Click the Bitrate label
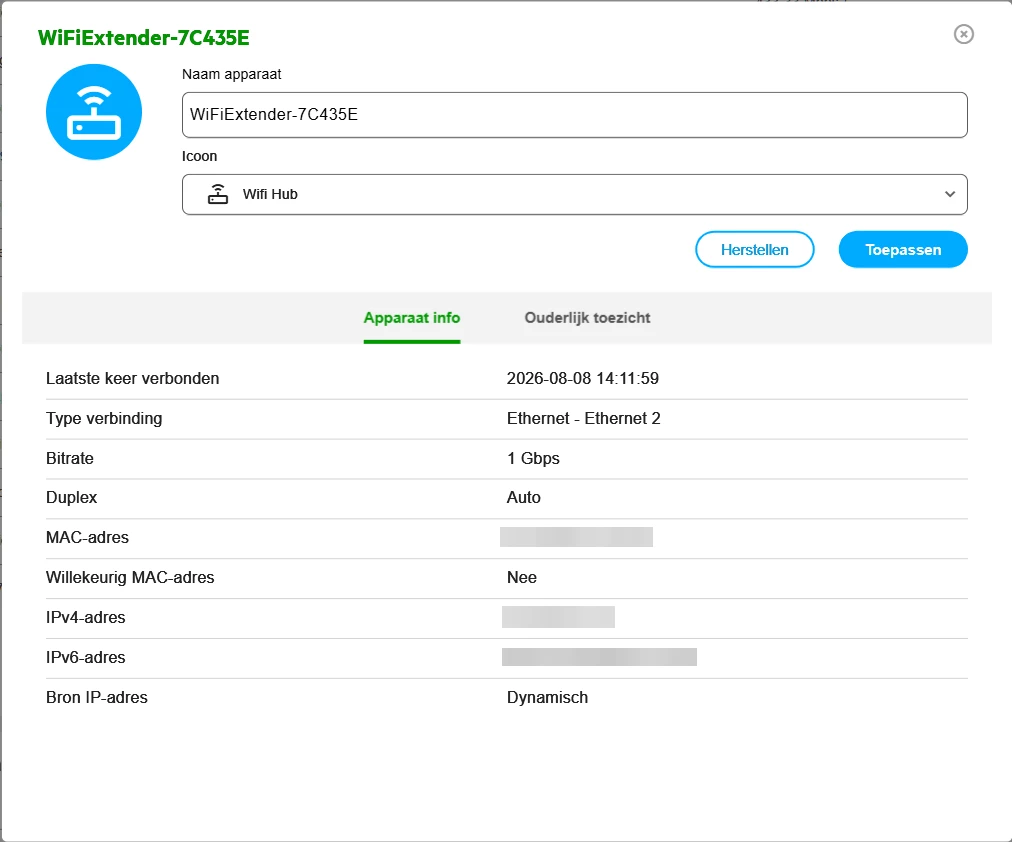Image resolution: width=1012 pixels, height=842 pixels. pos(70,459)
